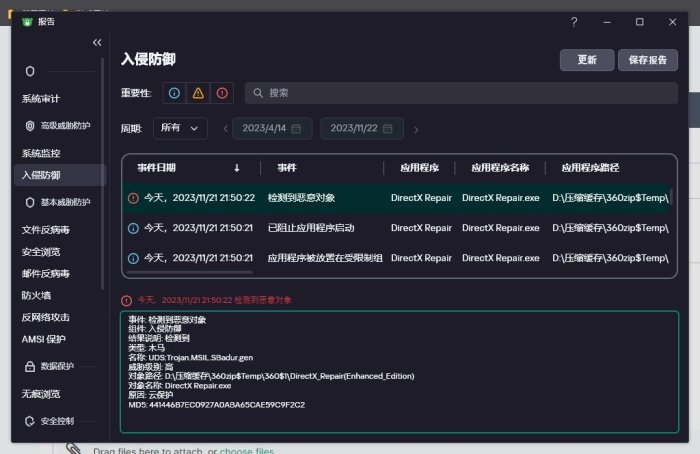The height and width of the screenshot is (454, 700).
Task: Click the UDS:Trojan.MSIL.SBadur.gen name line
Action: click(191, 358)
